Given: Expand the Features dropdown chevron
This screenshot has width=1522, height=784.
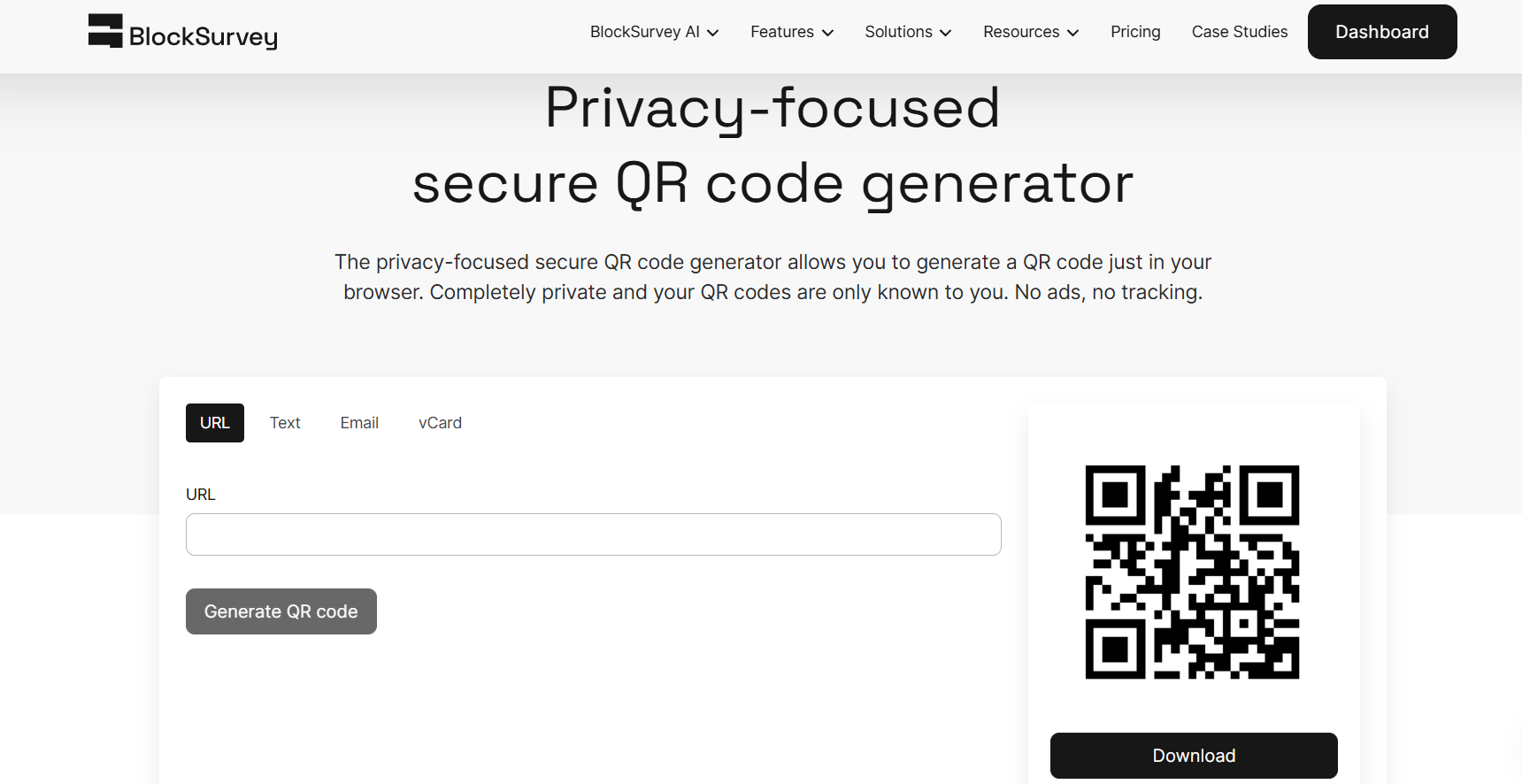Looking at the screenshot, I should pyautogui.click(x=828, y=33).
